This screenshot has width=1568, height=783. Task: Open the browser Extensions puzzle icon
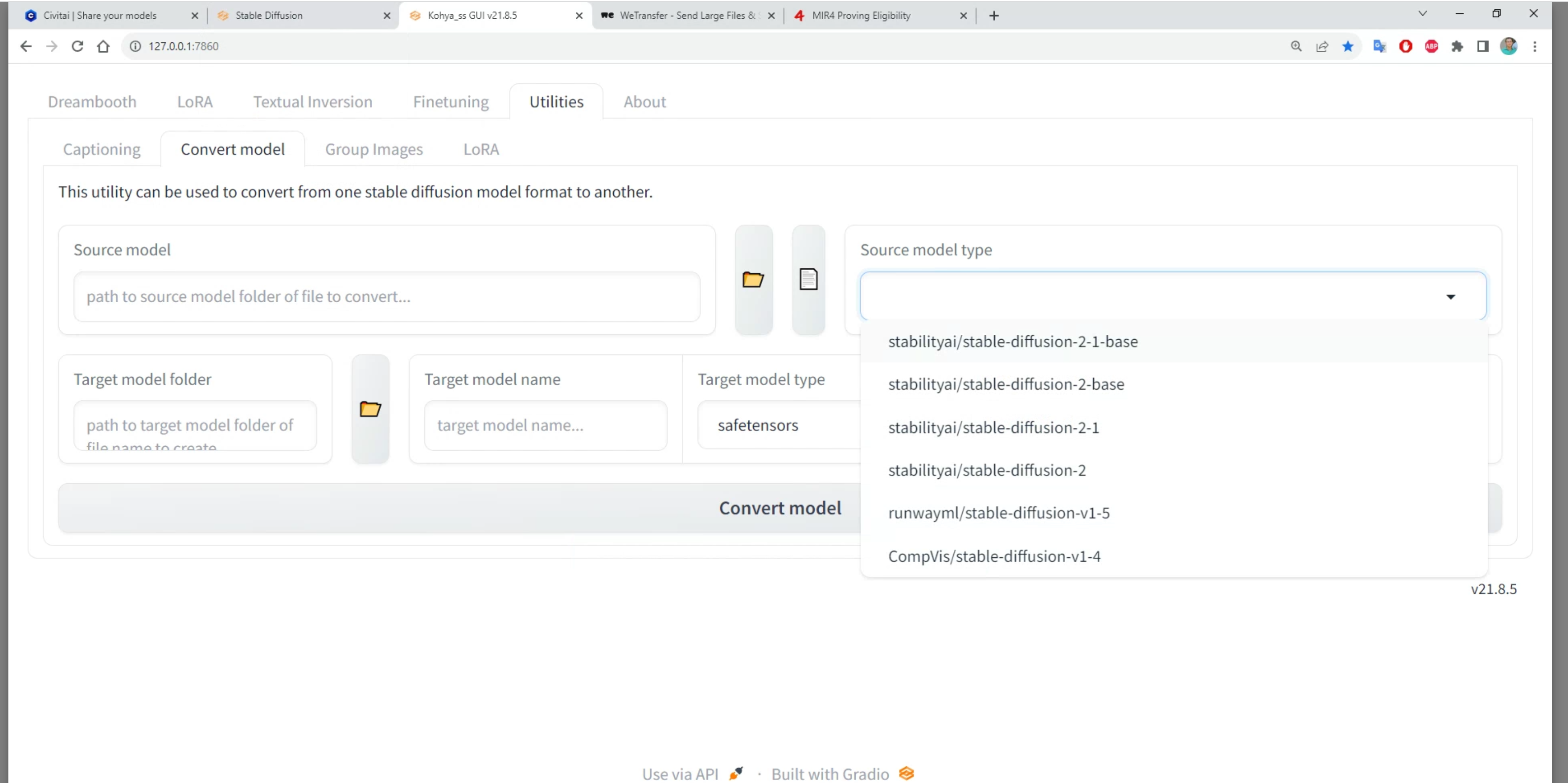click(x=1457, y=46)
